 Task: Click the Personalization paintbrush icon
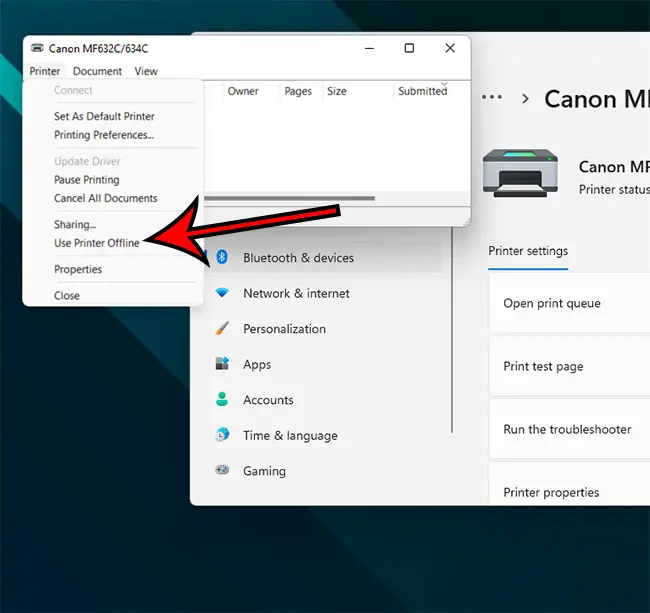pos(223,329)
